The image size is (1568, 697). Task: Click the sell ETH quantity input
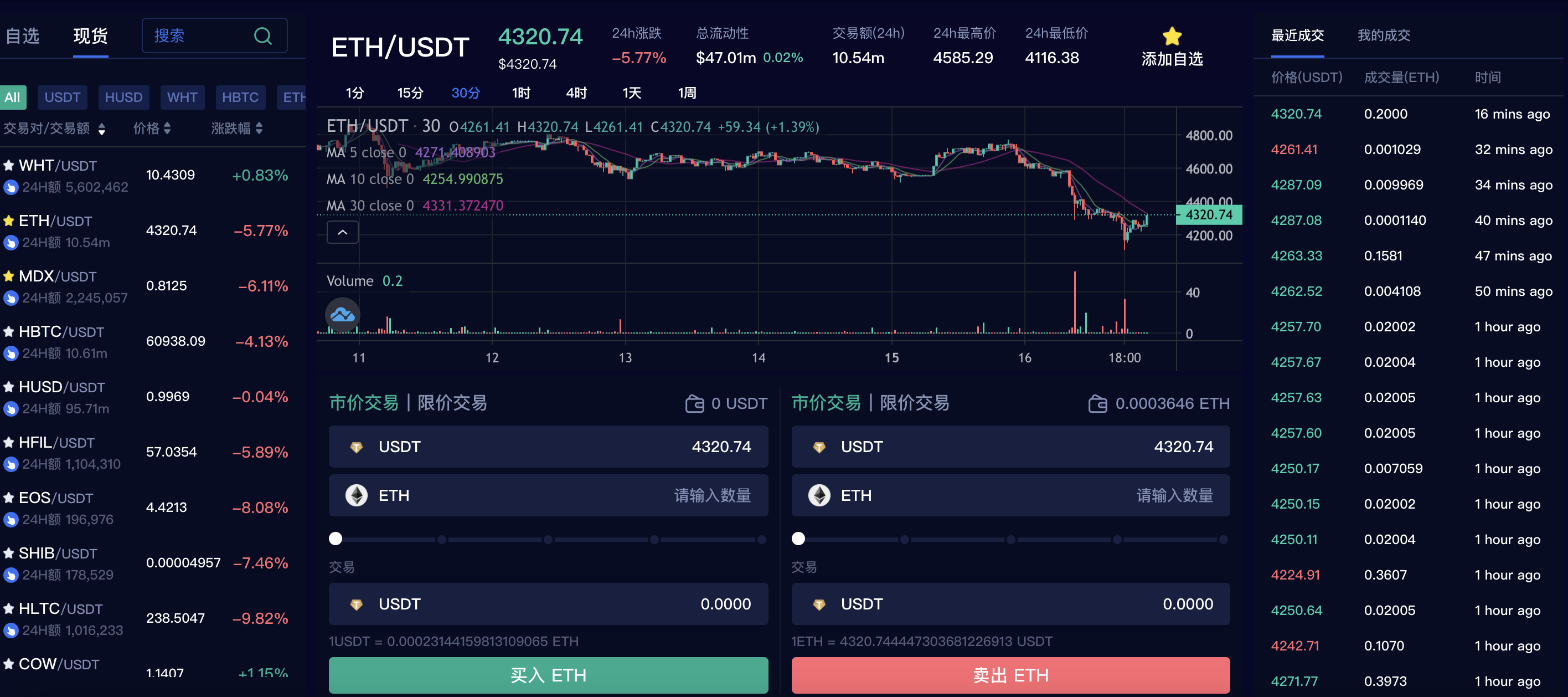point(1010,495)
